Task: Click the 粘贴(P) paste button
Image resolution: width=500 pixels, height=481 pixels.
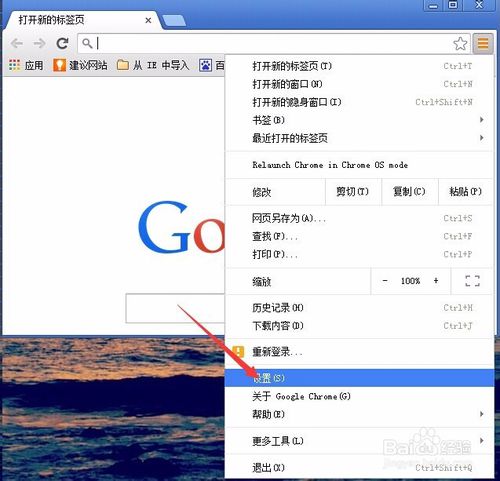Action: pyautogui.click(x=465, y=192)
